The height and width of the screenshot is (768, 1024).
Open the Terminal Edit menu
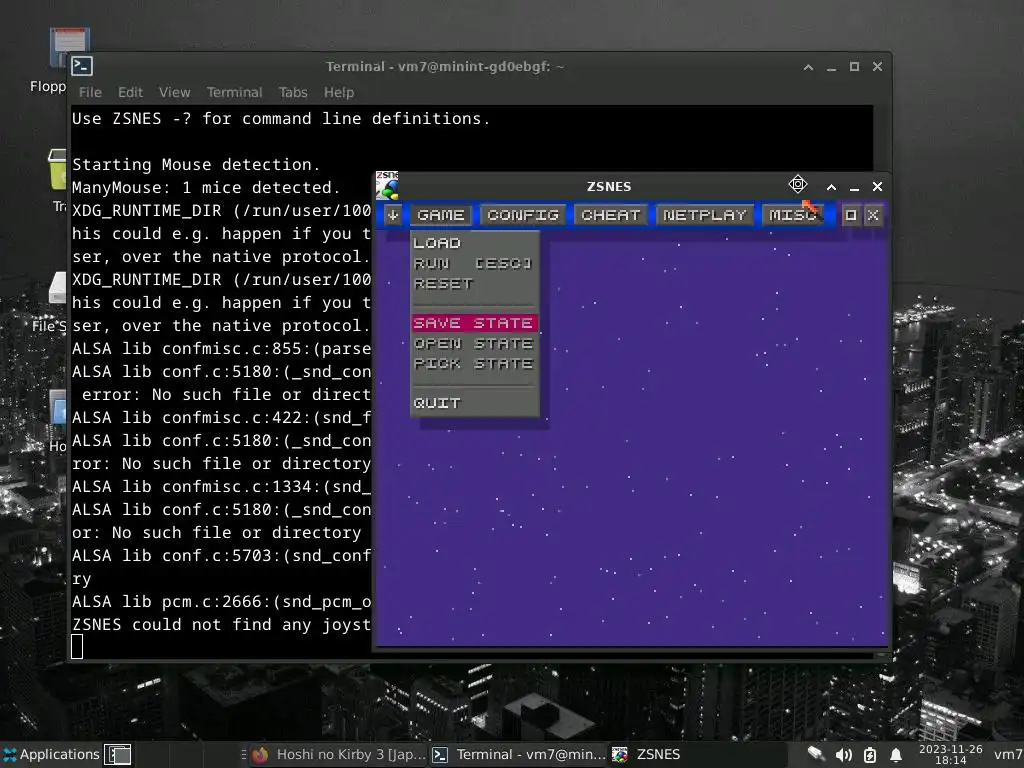click(130, 92)
